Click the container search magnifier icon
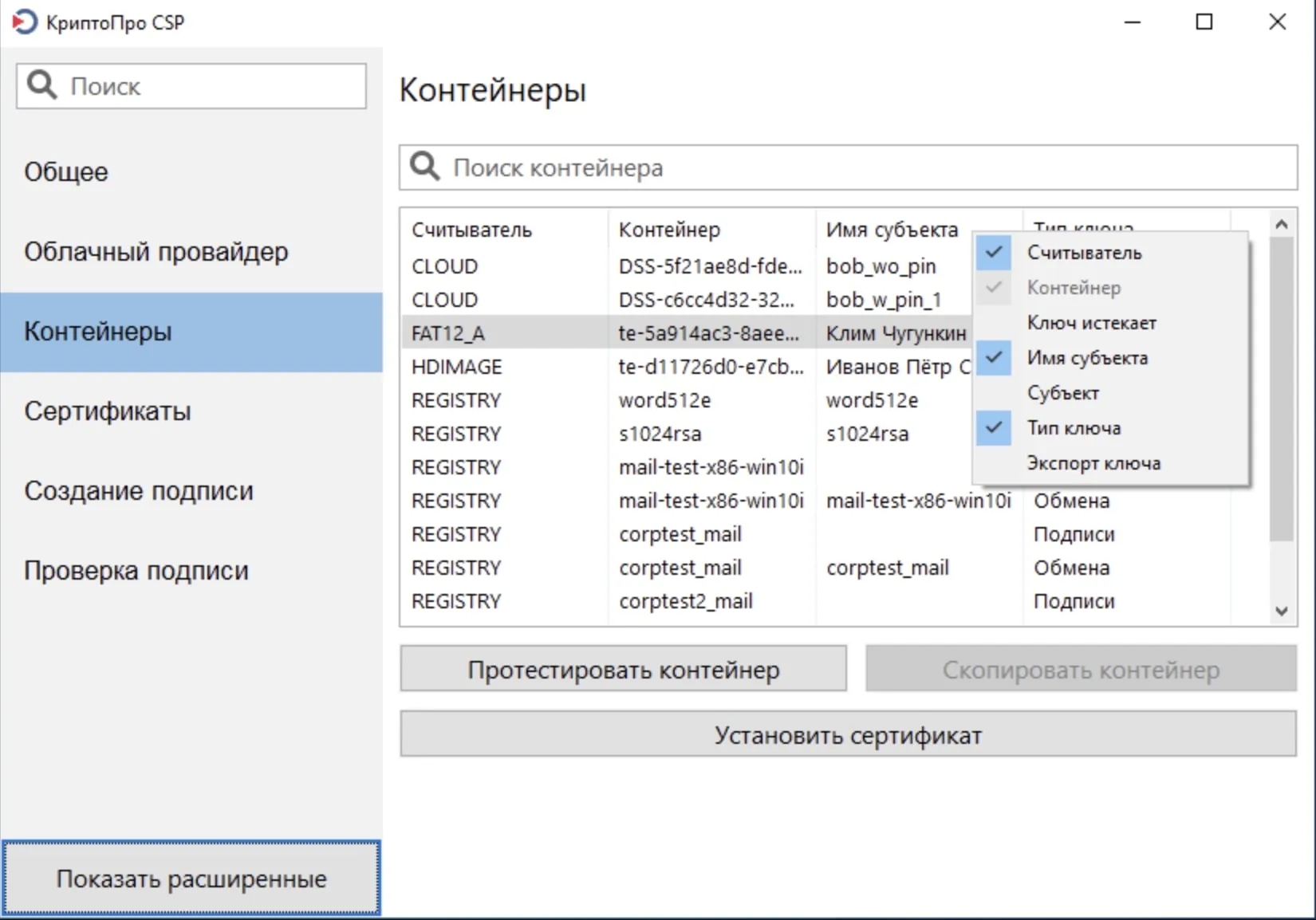 point(424,167)
